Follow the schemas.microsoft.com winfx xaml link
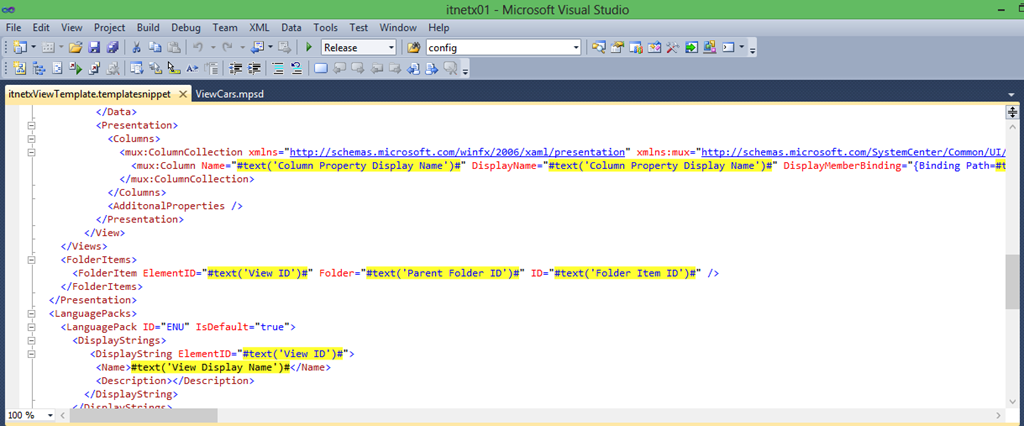 coord(457,152)
